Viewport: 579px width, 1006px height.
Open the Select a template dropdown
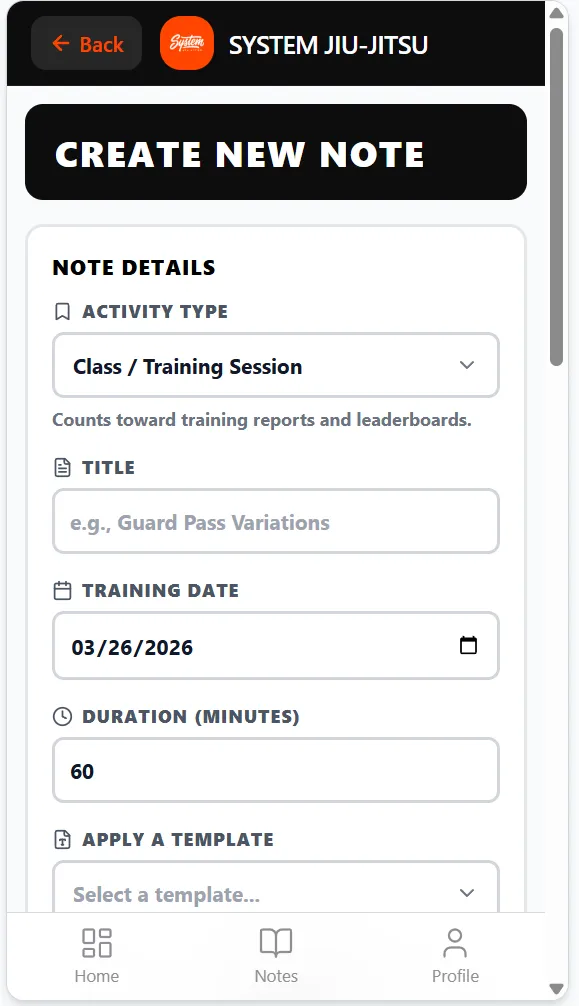click(276, 888)
